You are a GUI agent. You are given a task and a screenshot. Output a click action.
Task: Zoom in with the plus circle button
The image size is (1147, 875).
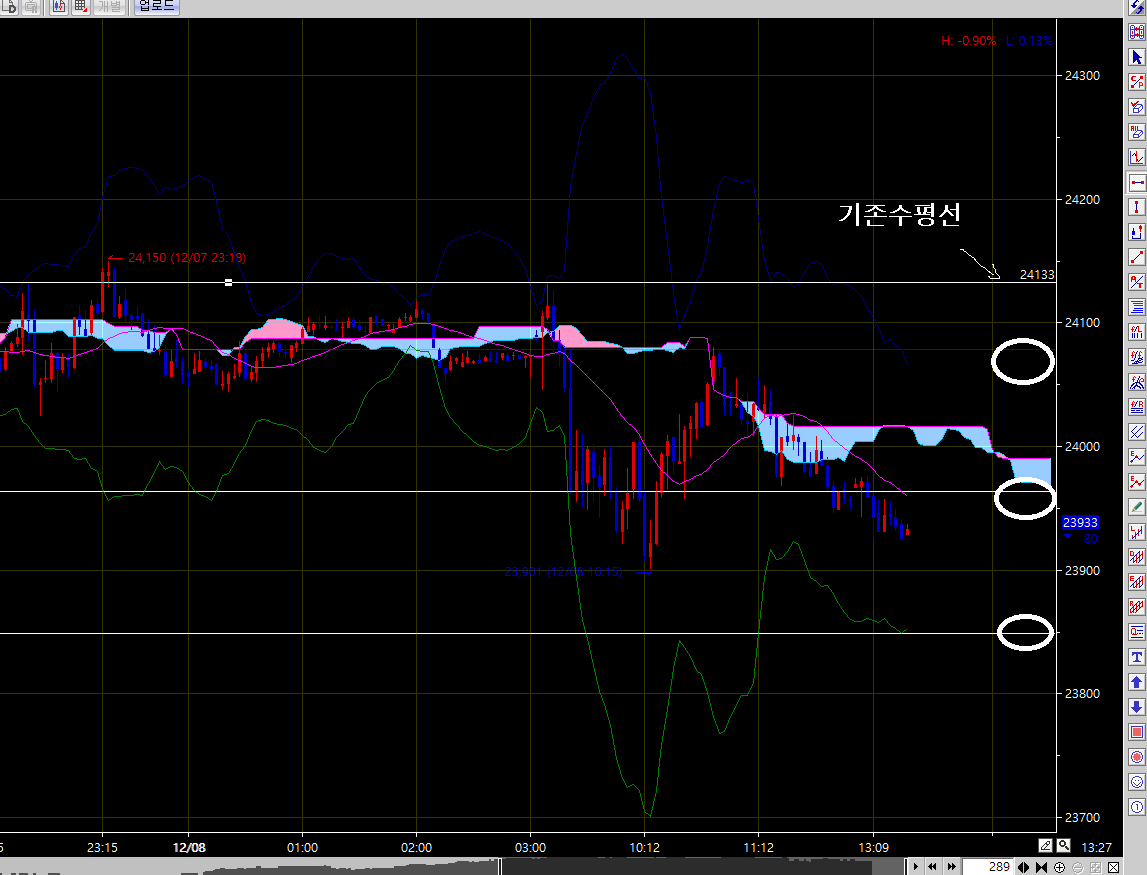click(1060, 866)
